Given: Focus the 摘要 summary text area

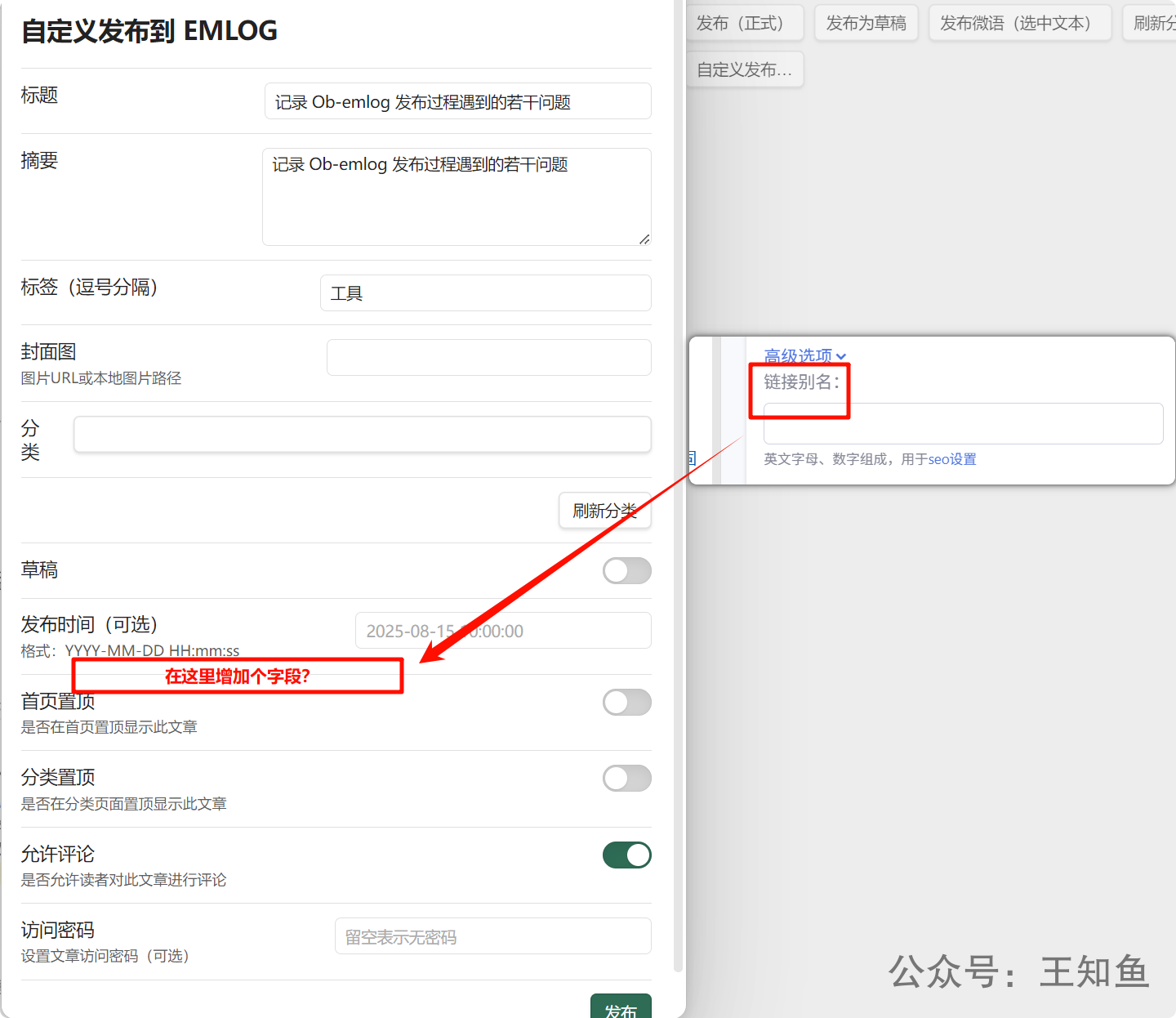Looking at the screenshot, I should (x=456, y=197).
